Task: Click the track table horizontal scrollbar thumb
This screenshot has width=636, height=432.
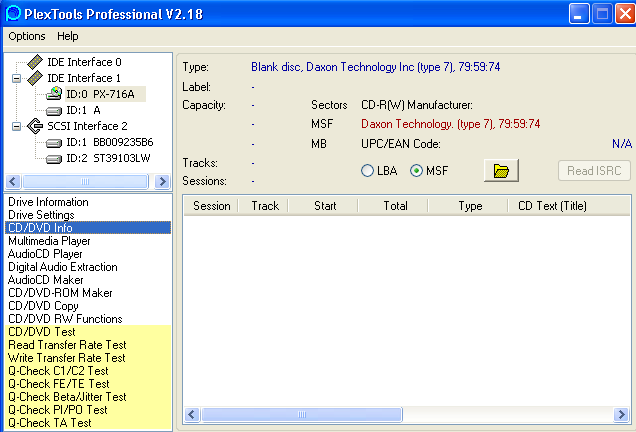Action: coord(302,415)
